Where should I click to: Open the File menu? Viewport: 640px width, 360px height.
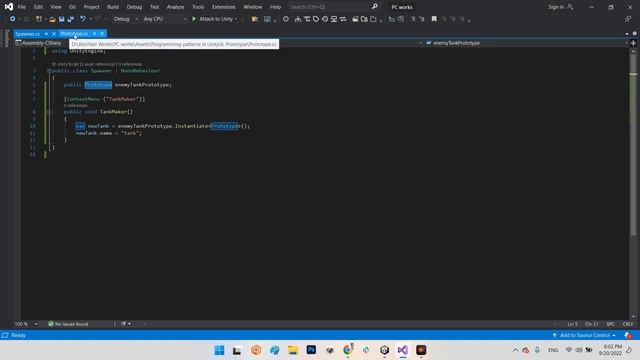(x=22, y=7)
